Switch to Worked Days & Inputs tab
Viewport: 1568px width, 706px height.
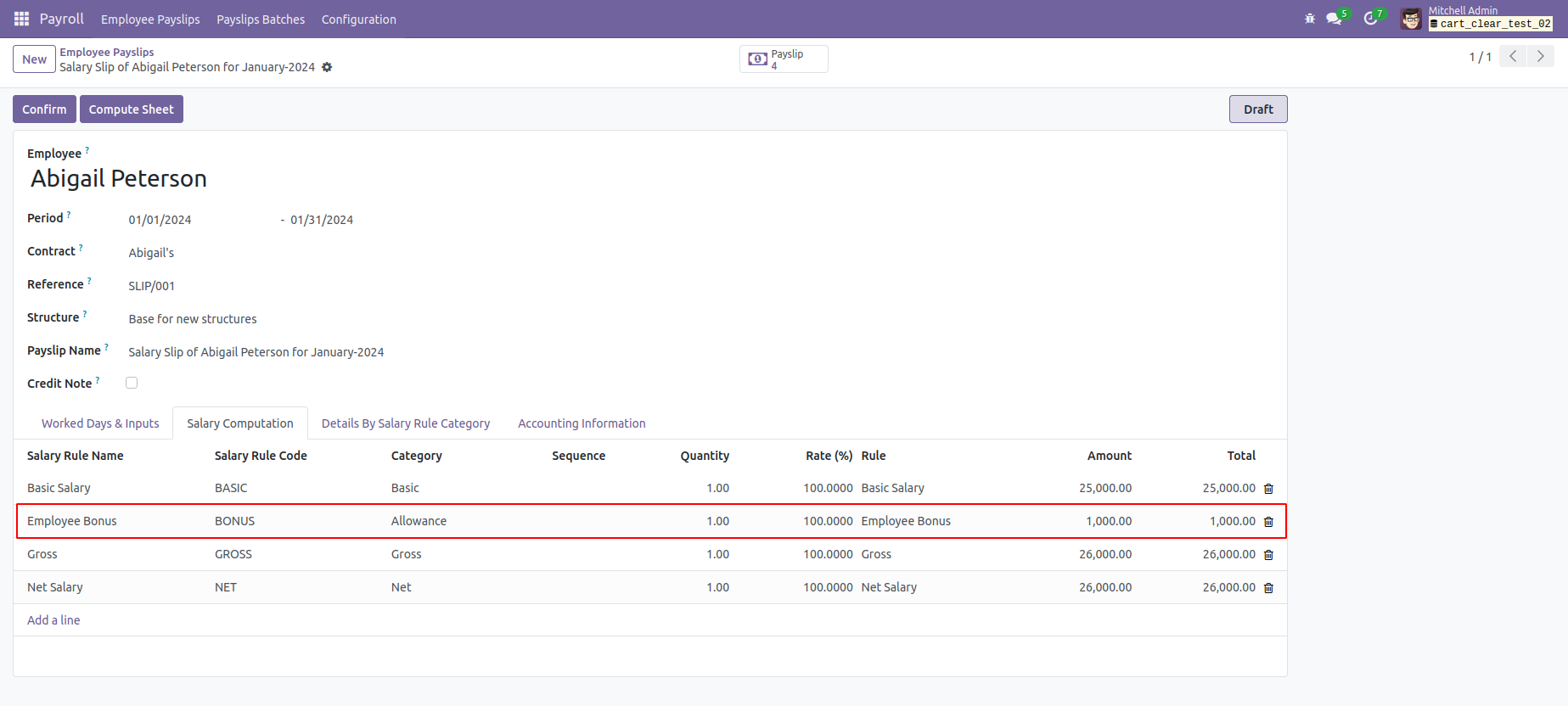(x=100, y=423)
